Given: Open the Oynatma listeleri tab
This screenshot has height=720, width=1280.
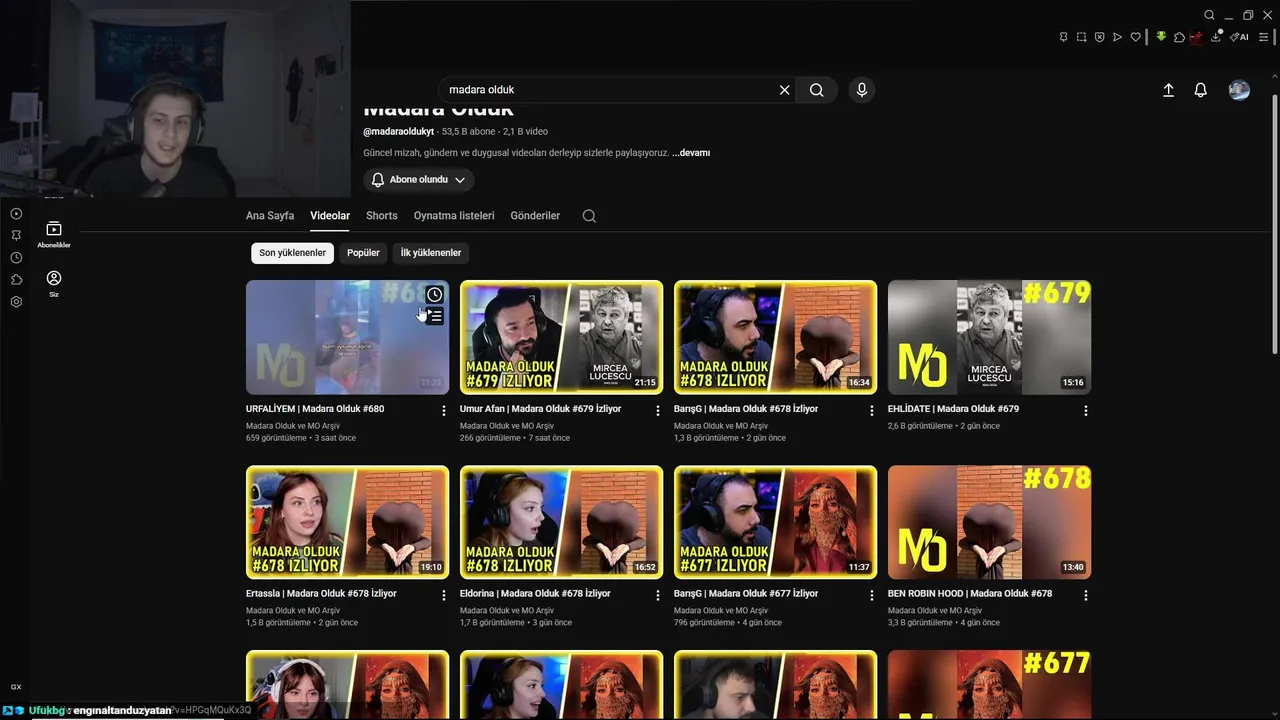Looking at the screenshot, I should (x=454, y=216).
